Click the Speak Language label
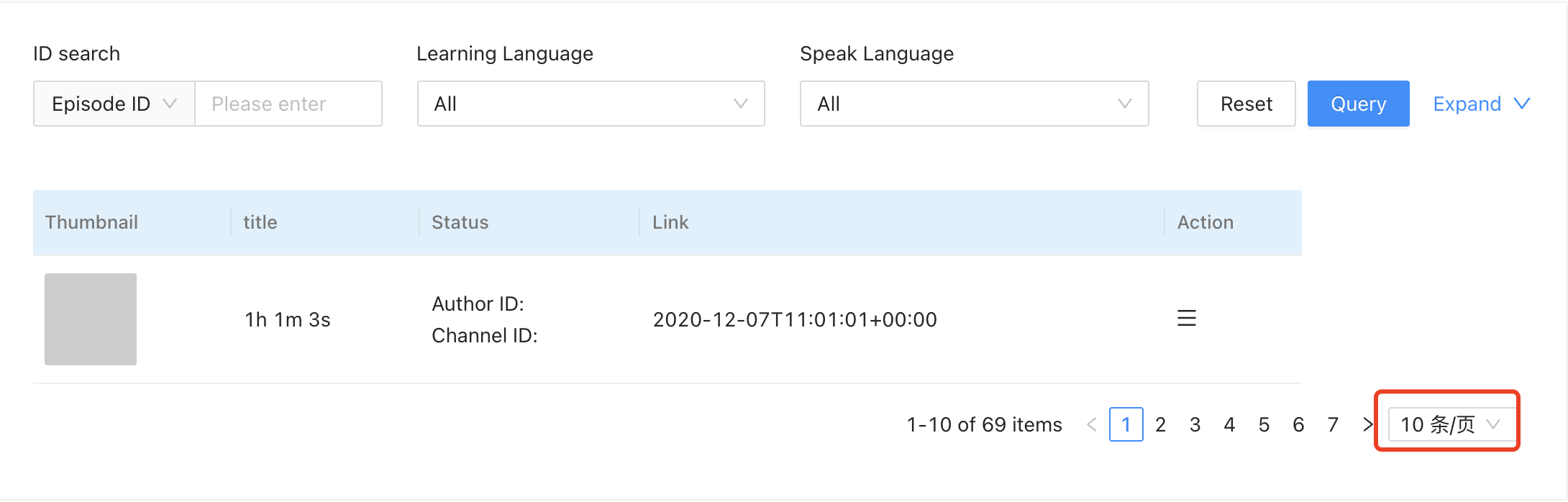This screenshot has height=502, width=1568. click(877, 53)
